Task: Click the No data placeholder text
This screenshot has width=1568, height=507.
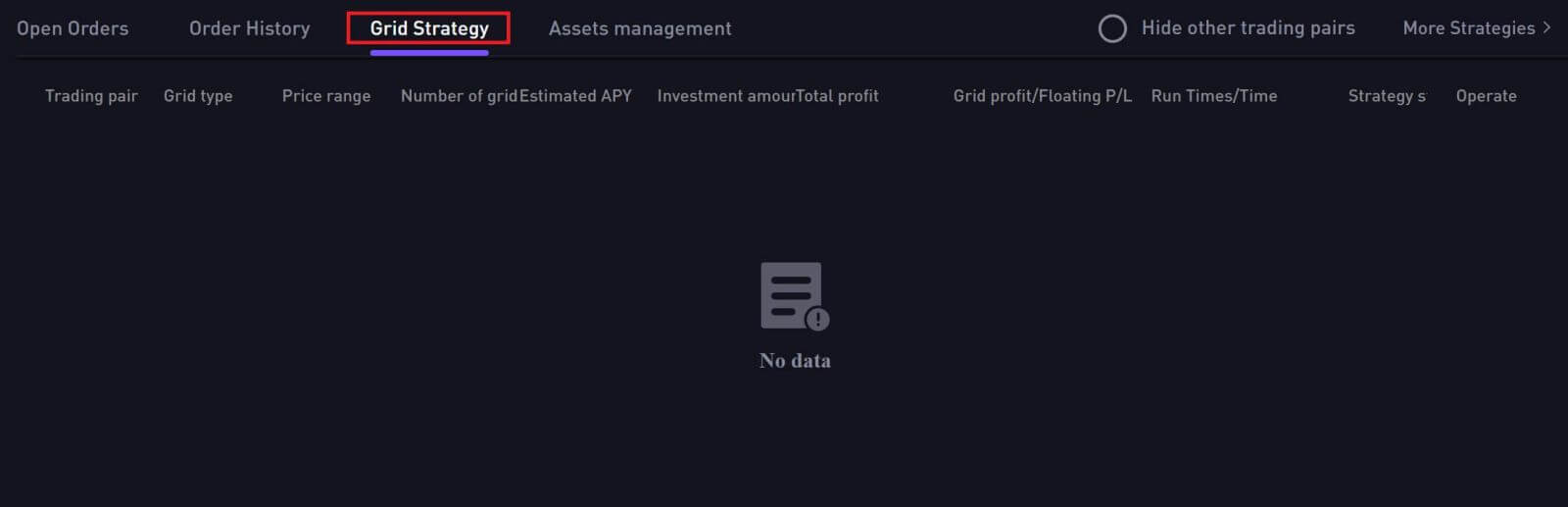Action: [795, 361]
